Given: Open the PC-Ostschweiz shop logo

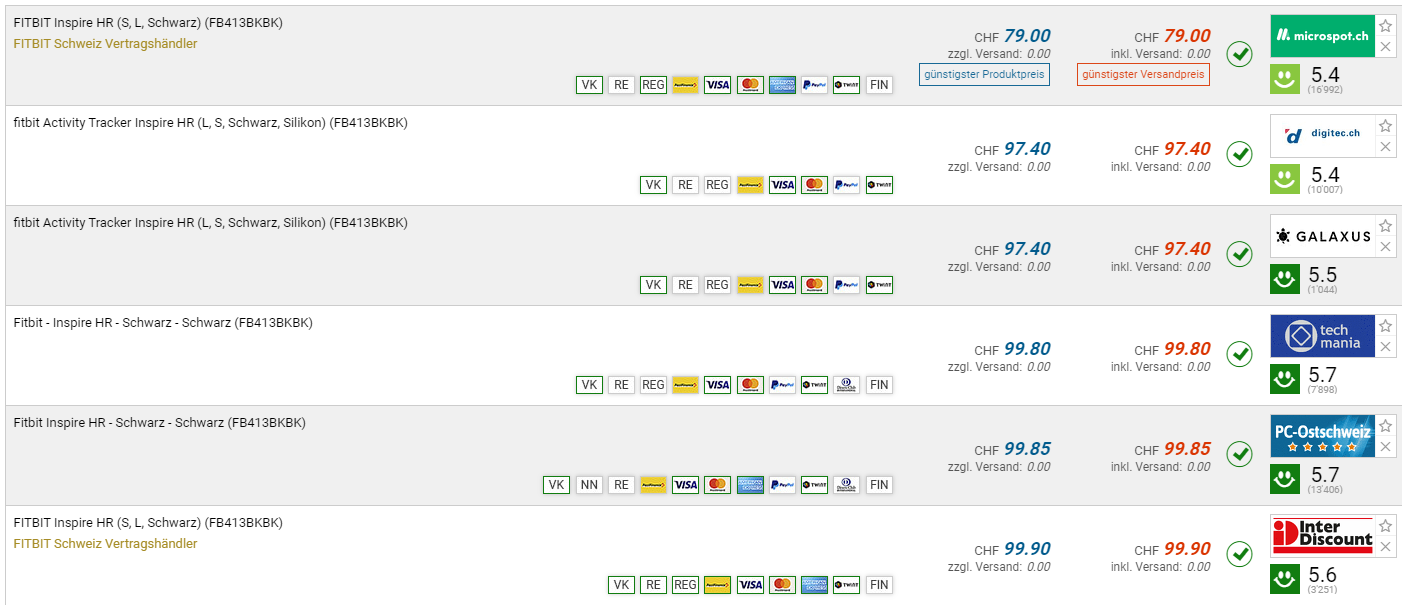Looking at the screenshot, I should coord(1322,436).
